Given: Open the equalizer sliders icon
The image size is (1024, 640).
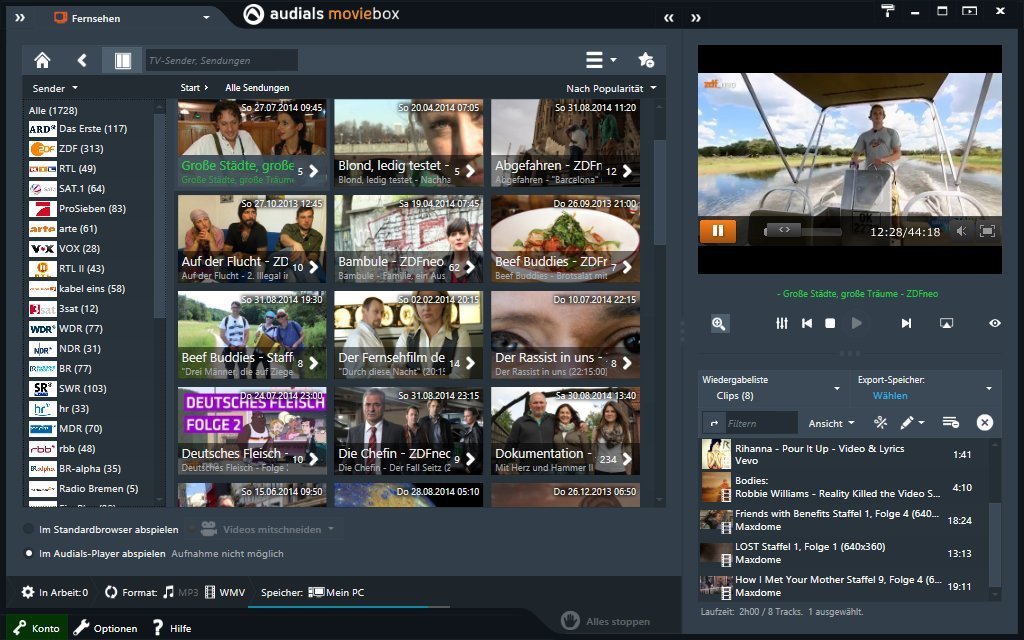Looking at the screenshot, I should [x=782, y=323].
